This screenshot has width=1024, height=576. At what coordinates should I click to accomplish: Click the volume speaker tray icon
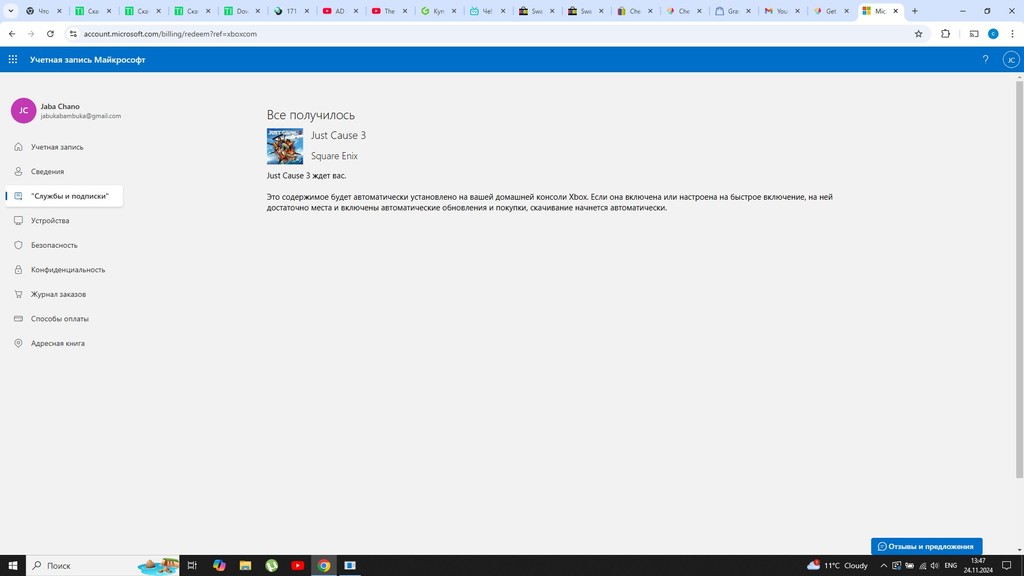[935, 566]
